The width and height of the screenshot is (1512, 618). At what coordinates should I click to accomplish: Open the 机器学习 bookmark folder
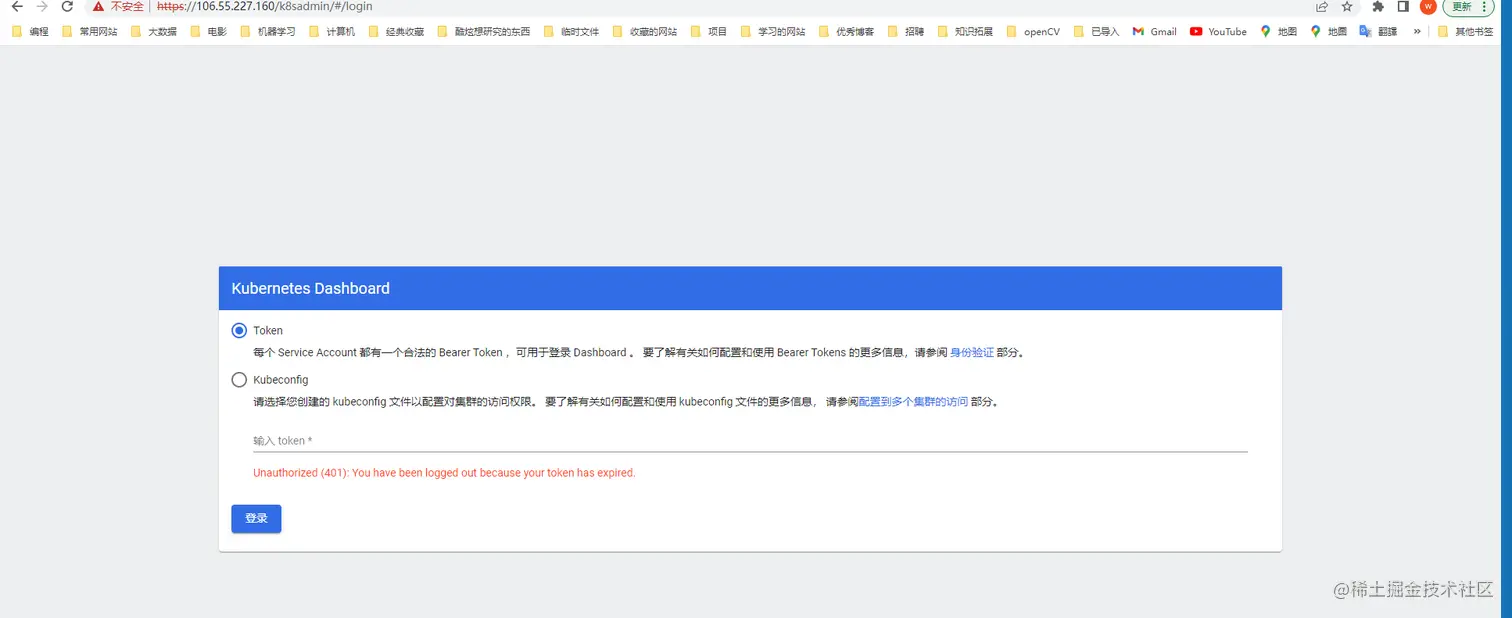click(x=268, y=31)
